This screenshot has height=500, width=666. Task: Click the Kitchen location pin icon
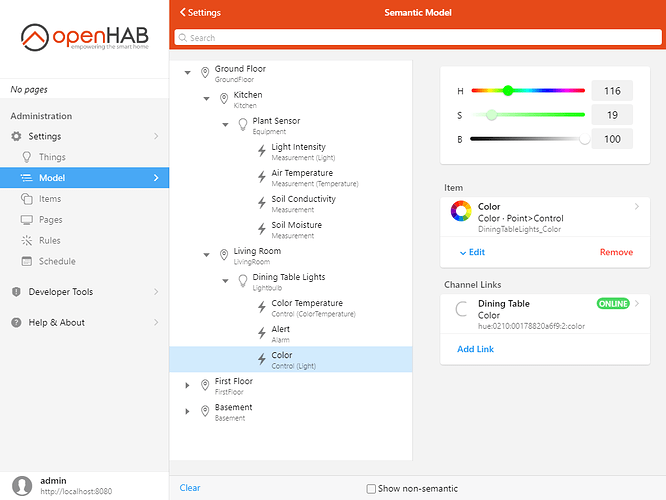click(x=223, y=99)
